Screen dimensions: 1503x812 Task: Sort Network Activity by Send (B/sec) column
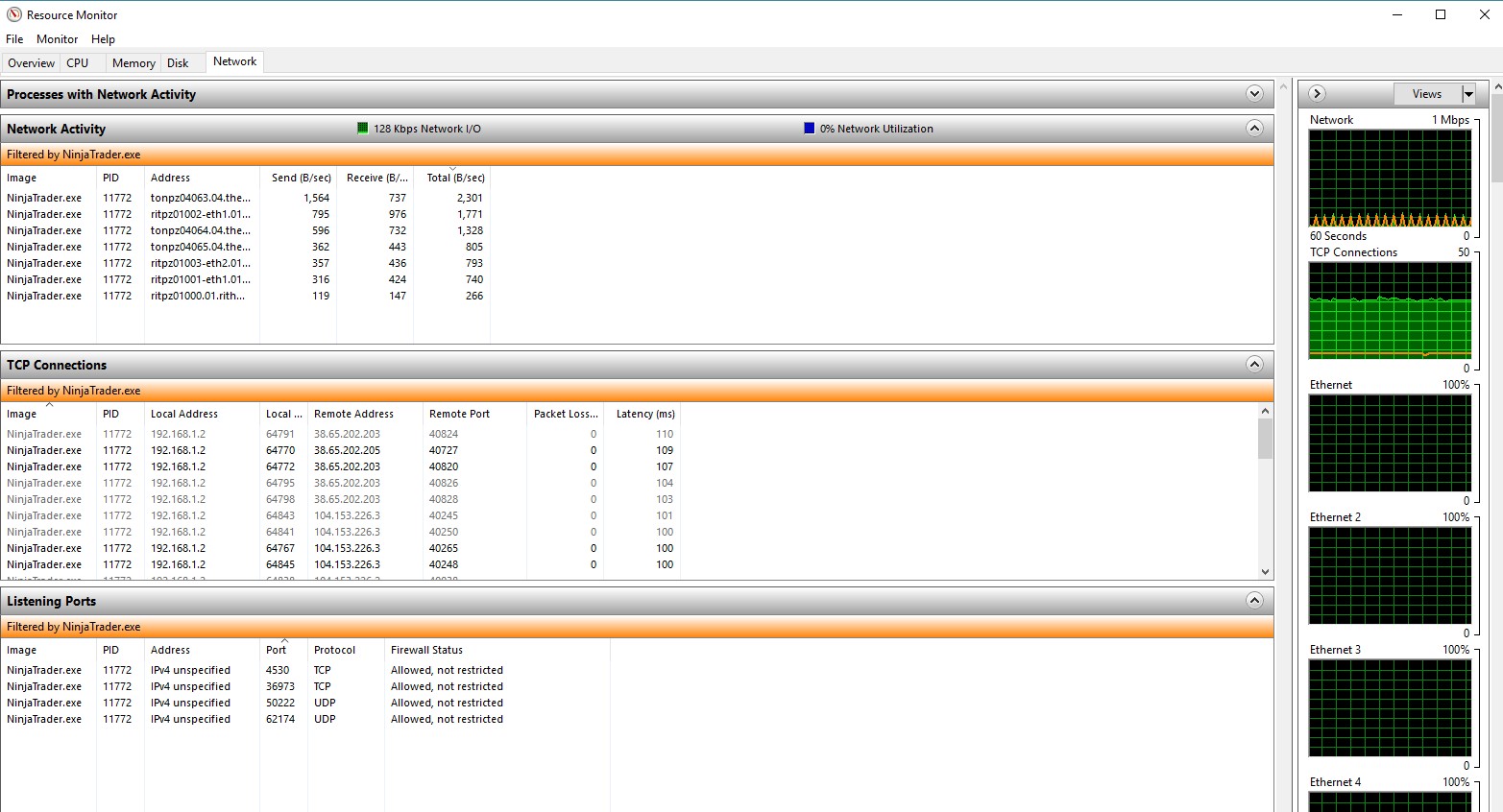[298, 178]
